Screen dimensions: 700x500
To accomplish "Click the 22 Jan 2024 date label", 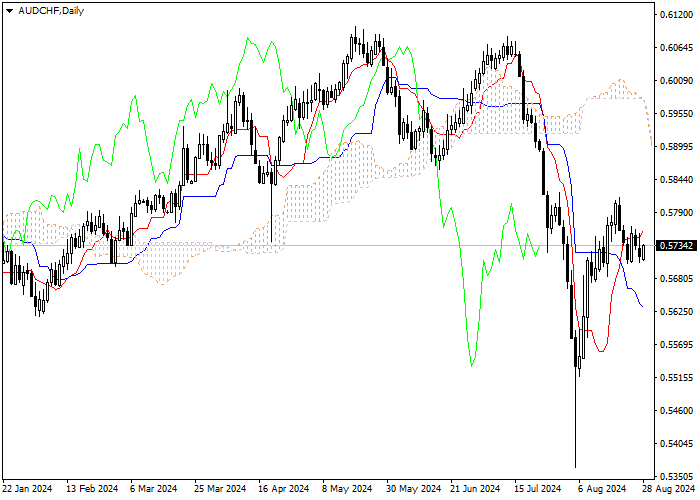I will 28,489.
